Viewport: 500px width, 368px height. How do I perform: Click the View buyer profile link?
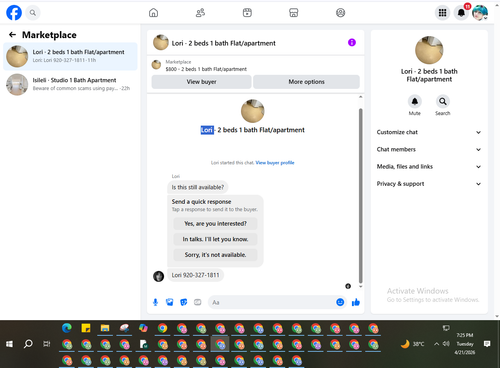point(275,163)
